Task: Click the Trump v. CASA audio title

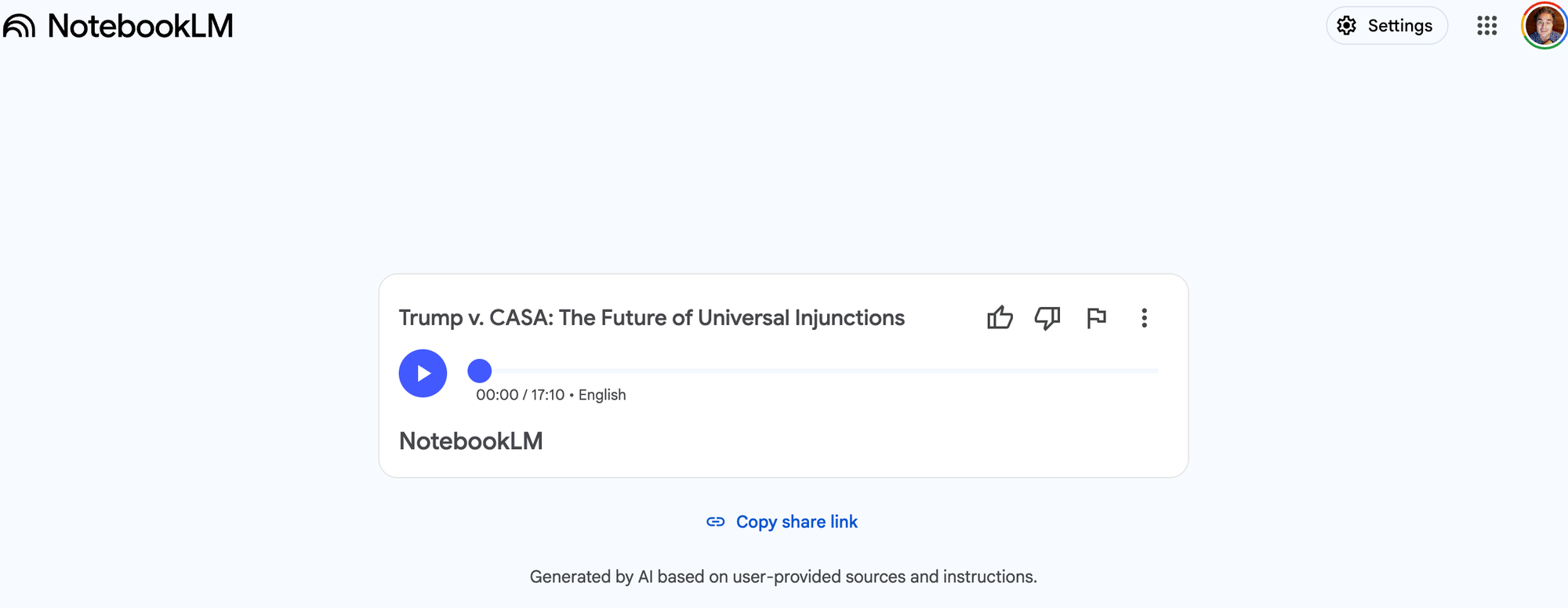Action: click(652, 317)
